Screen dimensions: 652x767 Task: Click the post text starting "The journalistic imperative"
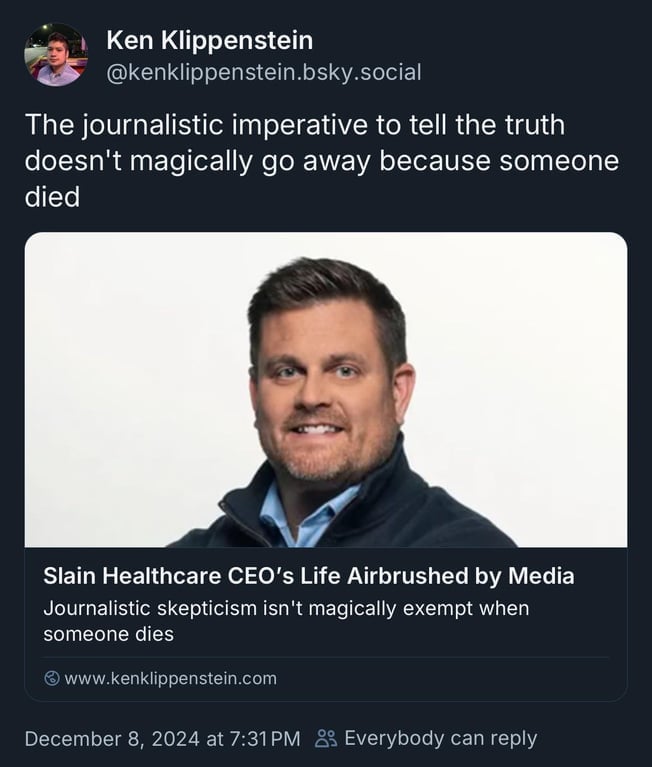(x=294, y=125)
